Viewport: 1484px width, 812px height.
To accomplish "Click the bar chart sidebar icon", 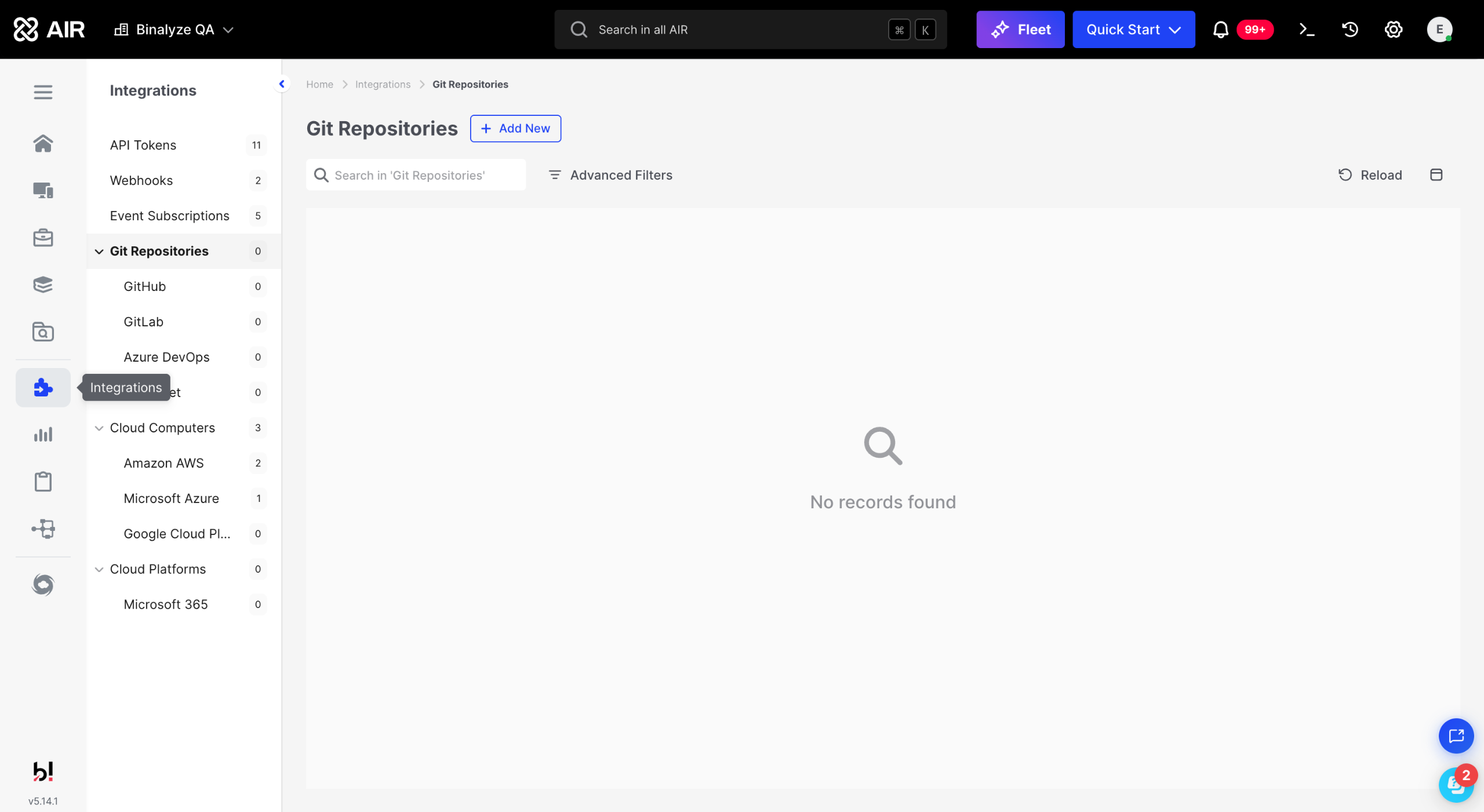I will click(x=43, y=434).
